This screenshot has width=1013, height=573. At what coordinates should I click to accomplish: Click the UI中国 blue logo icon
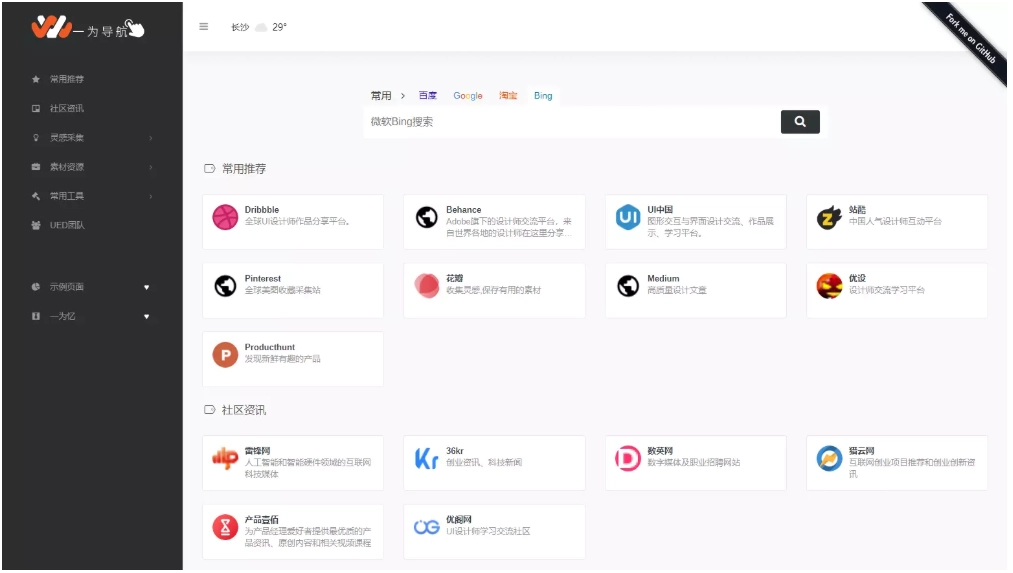coord(627,217)
